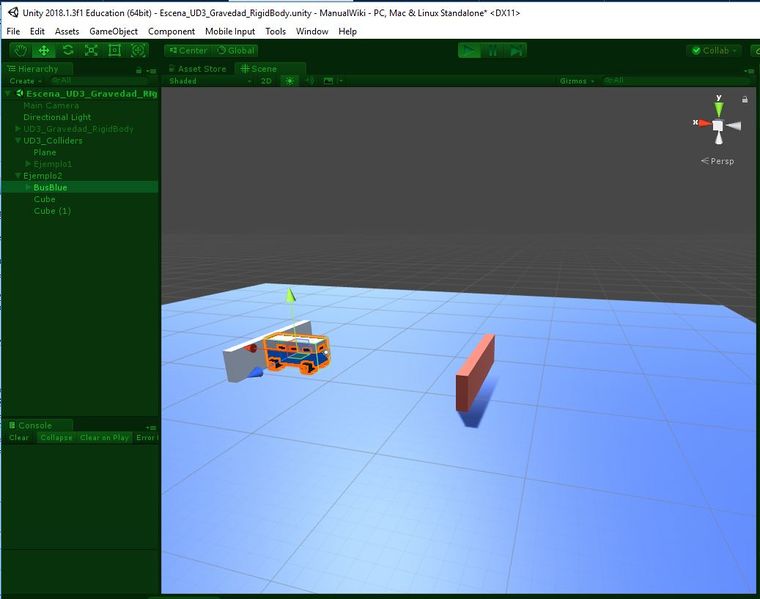
Task: Click the red X axis gizmo cone
Action: pos(703,124)
